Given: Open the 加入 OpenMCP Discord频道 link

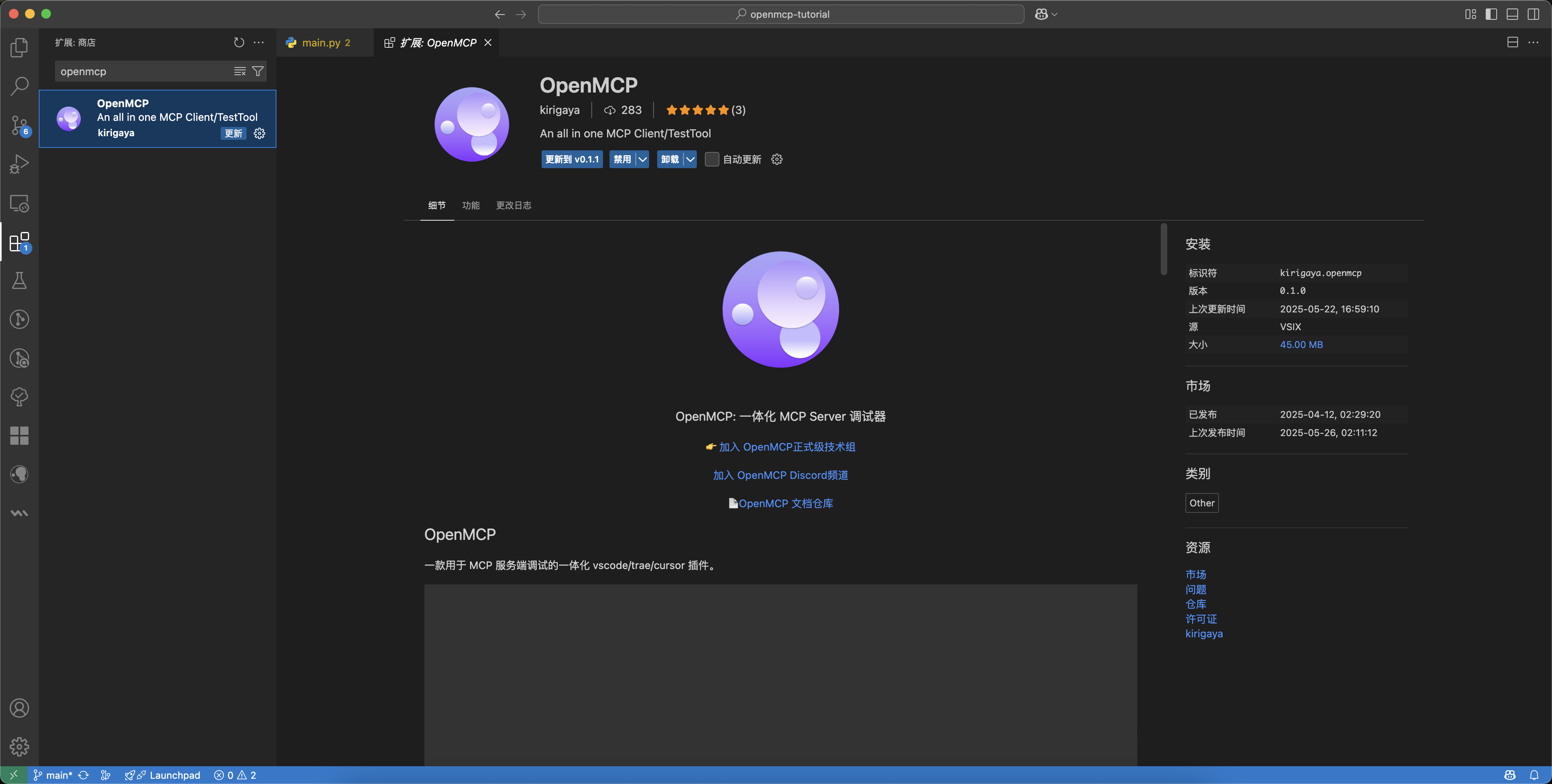Looking at the screenshot, I should coord(780,475).
